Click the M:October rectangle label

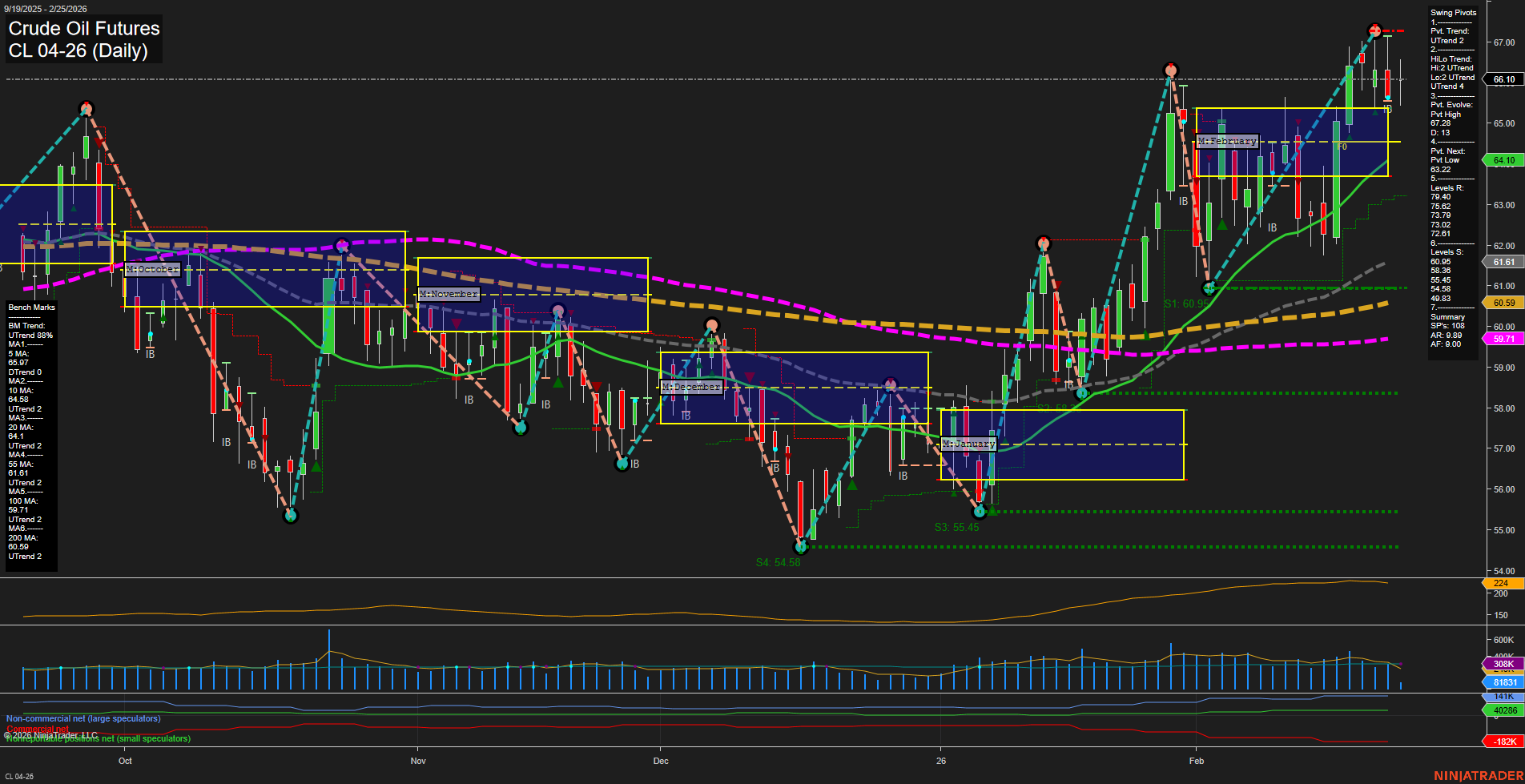pos(152,269)
